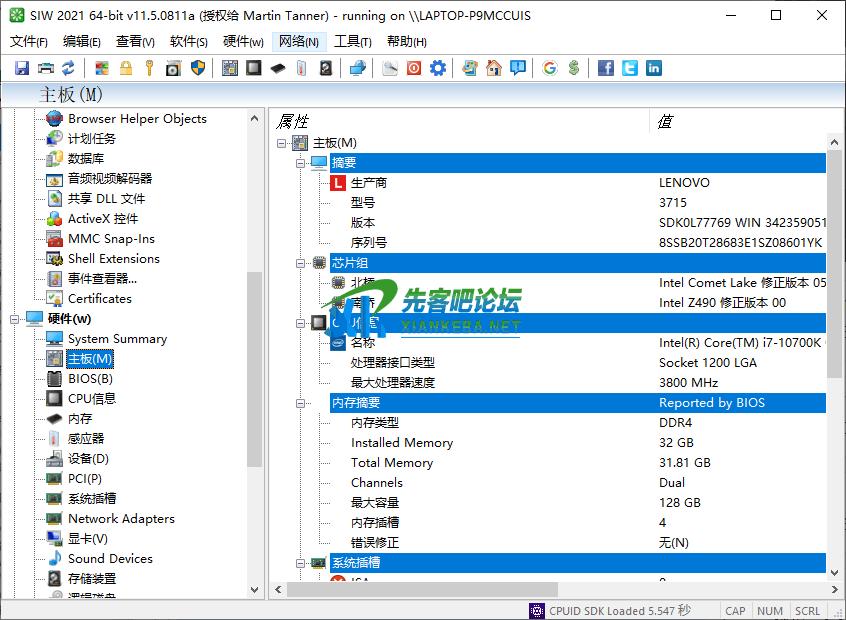Click the save (floppy disk) toolbar icon
846x620 pixels.
click(x=22, y=68)
